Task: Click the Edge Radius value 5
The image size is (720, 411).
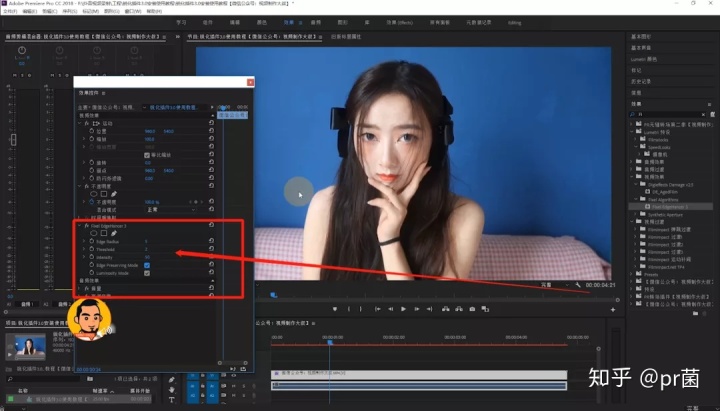Action: pos(146,241)
